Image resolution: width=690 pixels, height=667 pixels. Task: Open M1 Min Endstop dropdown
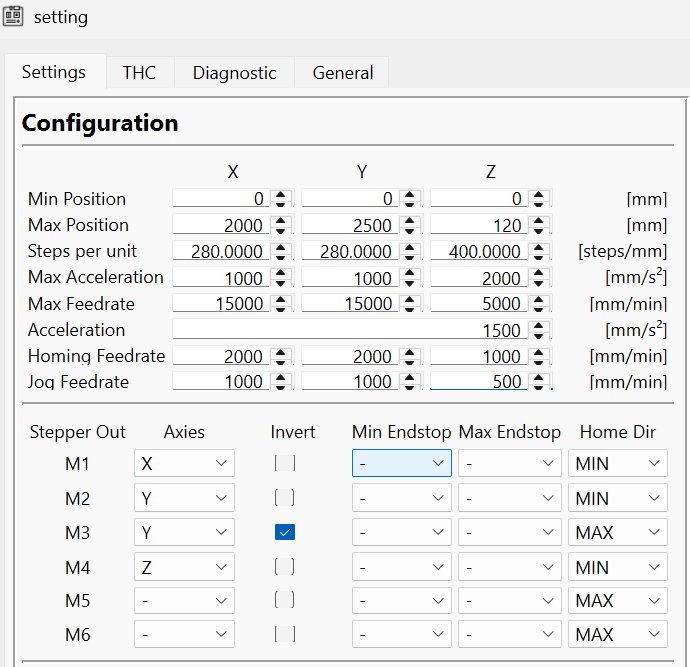tap(401, 463)
